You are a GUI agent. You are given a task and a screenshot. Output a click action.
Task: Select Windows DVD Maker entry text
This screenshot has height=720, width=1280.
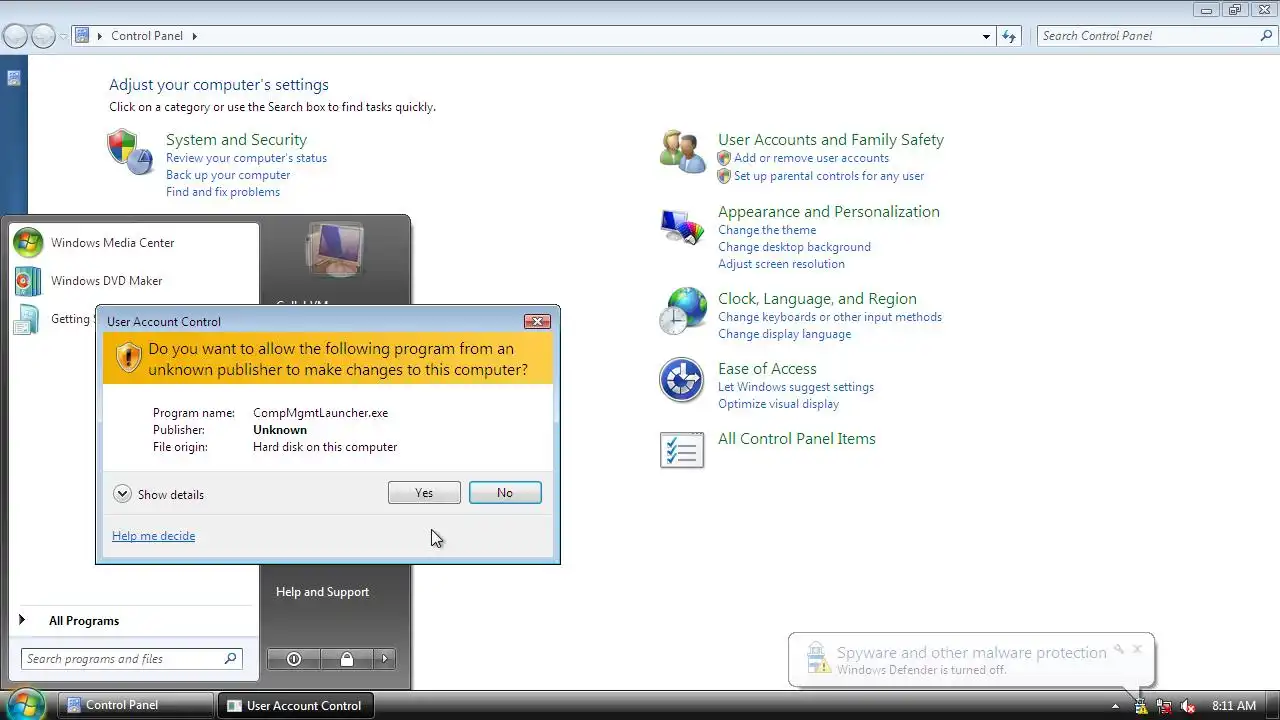[106, 281]
